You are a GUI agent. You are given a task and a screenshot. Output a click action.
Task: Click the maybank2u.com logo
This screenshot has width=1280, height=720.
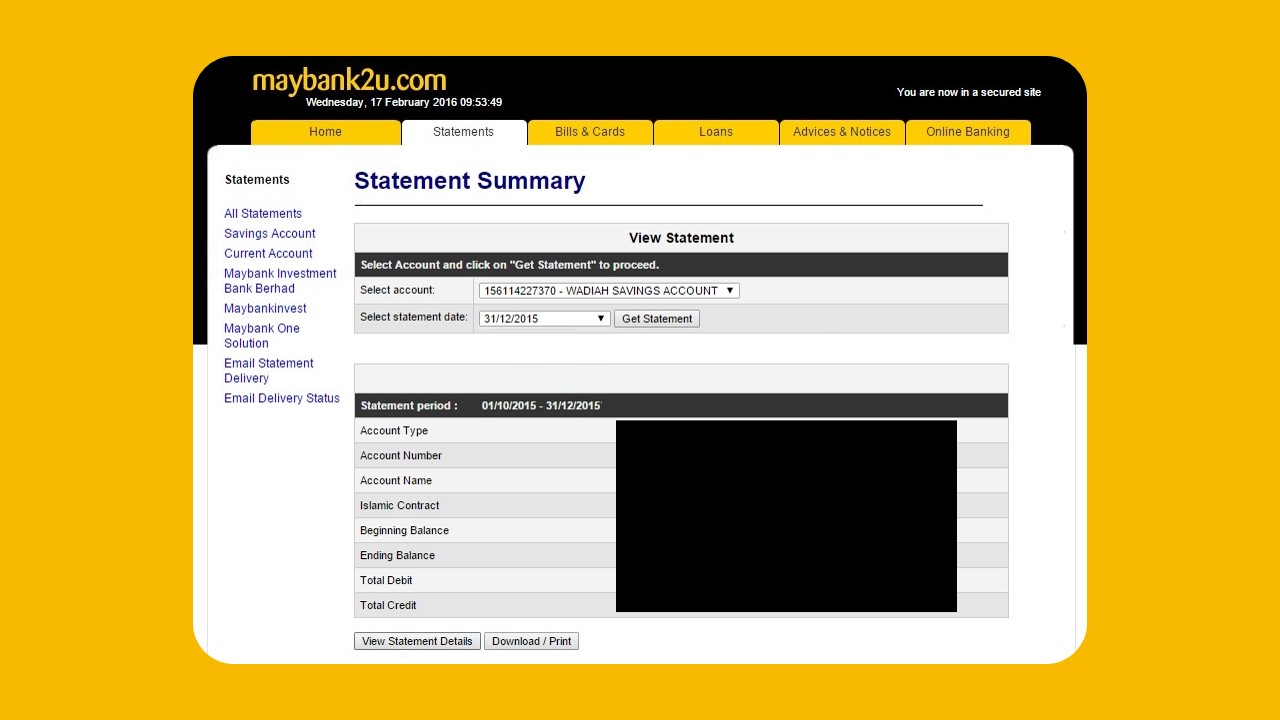click(x=349, y=81)
